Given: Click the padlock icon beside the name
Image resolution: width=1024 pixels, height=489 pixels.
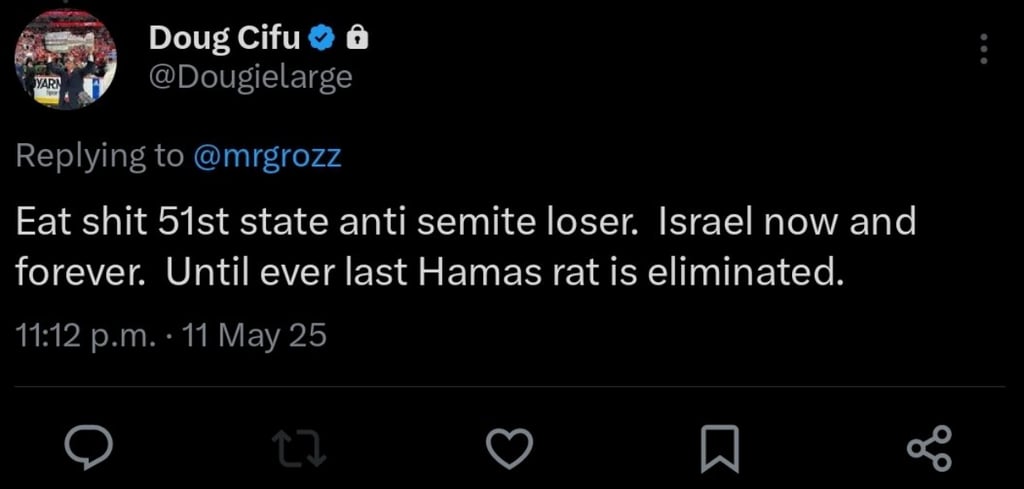Looking at the screenshot, I should pos(357,39).
